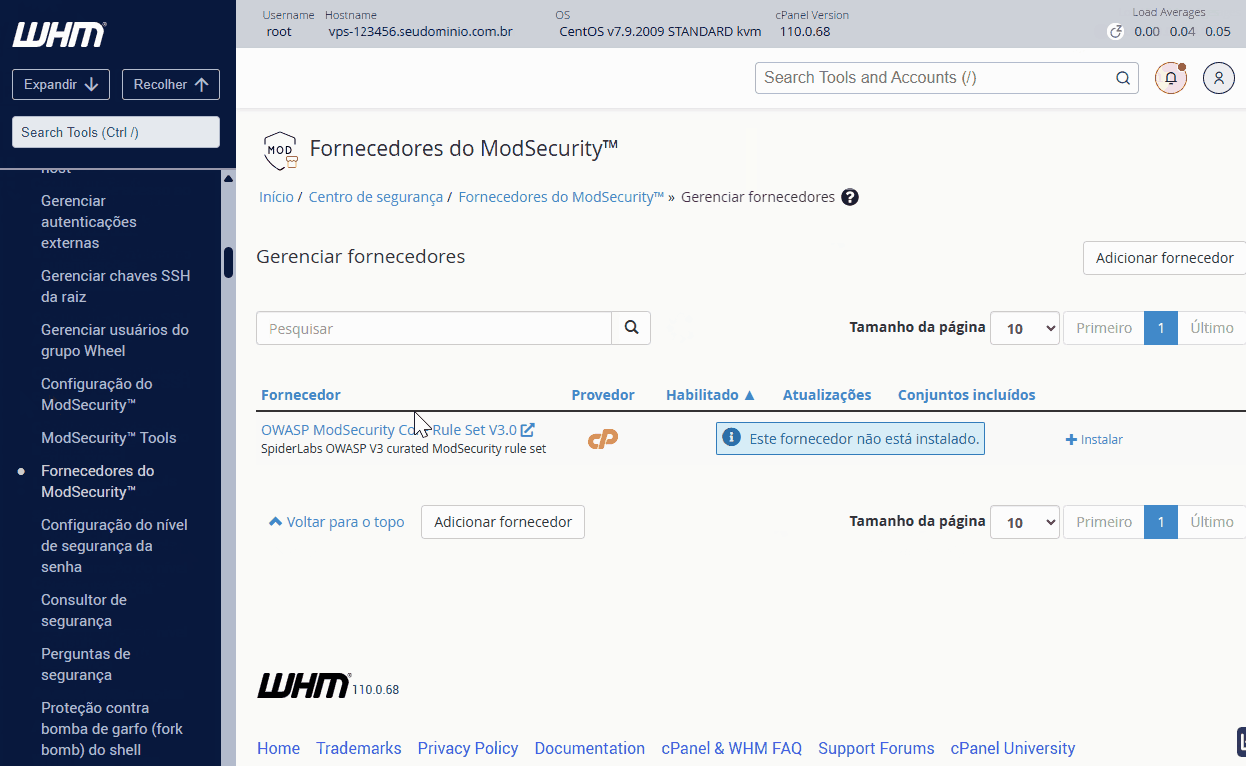Click the top Adicionar fornecedor button
This screenshot has width=1246, height=766.
click(x=1165, y=258)
